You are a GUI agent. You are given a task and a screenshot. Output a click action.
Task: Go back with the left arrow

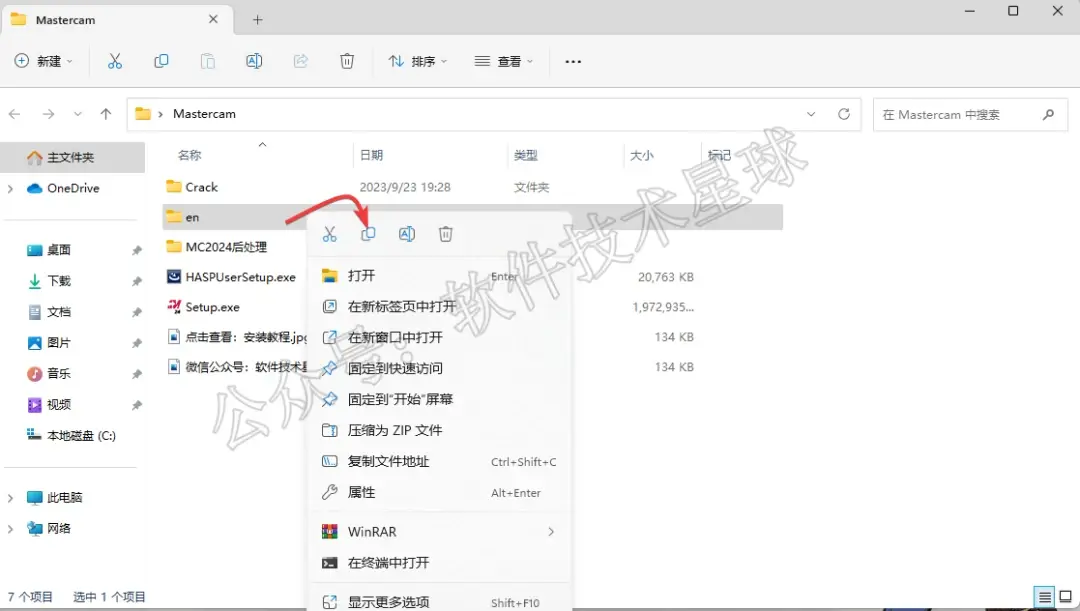click(x=14, y=114)
